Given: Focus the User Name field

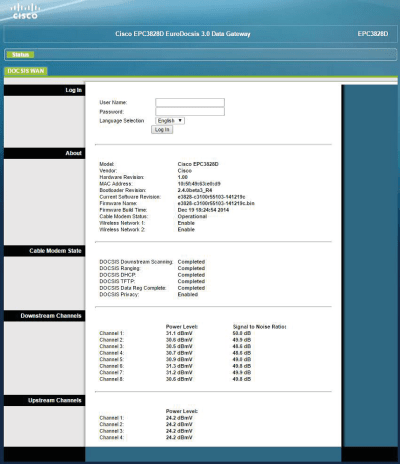Looking at the screenshot, I should (x=190, y=102).
